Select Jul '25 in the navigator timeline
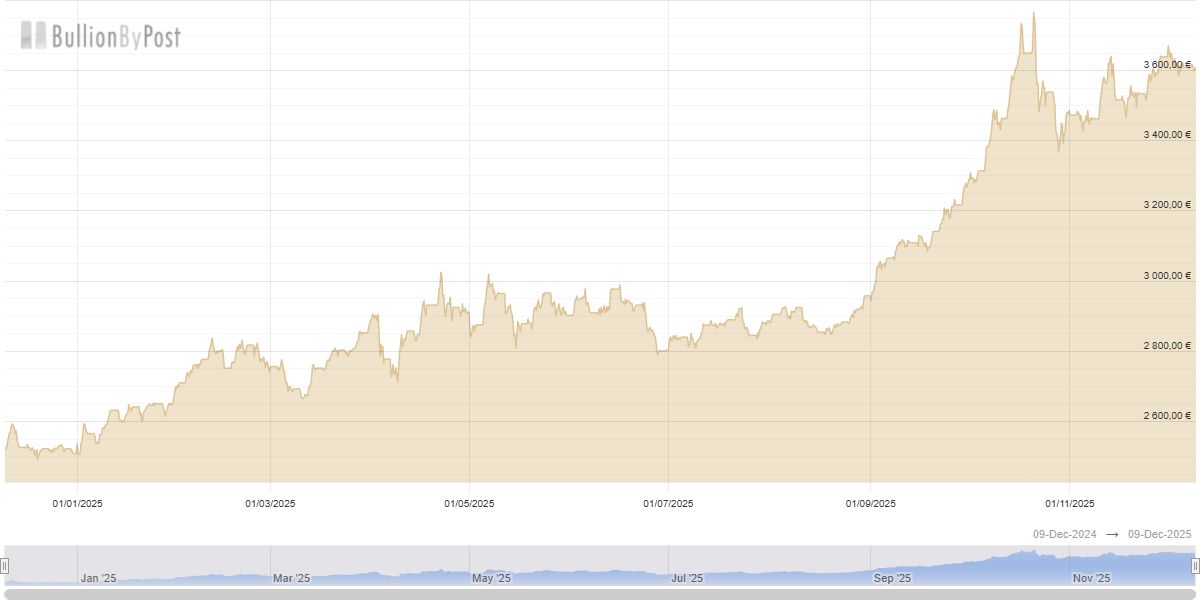The width and height of the screenshot is (1200, 600). [687, 578]
